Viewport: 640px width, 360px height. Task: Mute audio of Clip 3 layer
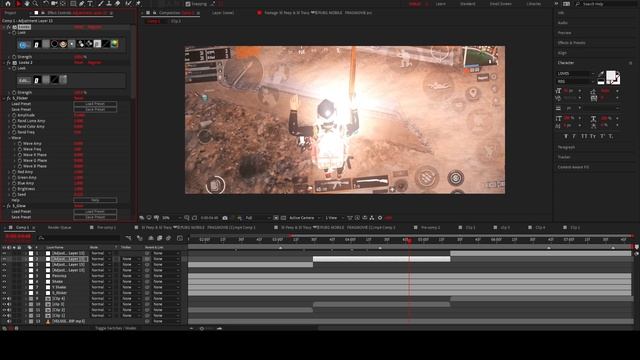[9, 304]
